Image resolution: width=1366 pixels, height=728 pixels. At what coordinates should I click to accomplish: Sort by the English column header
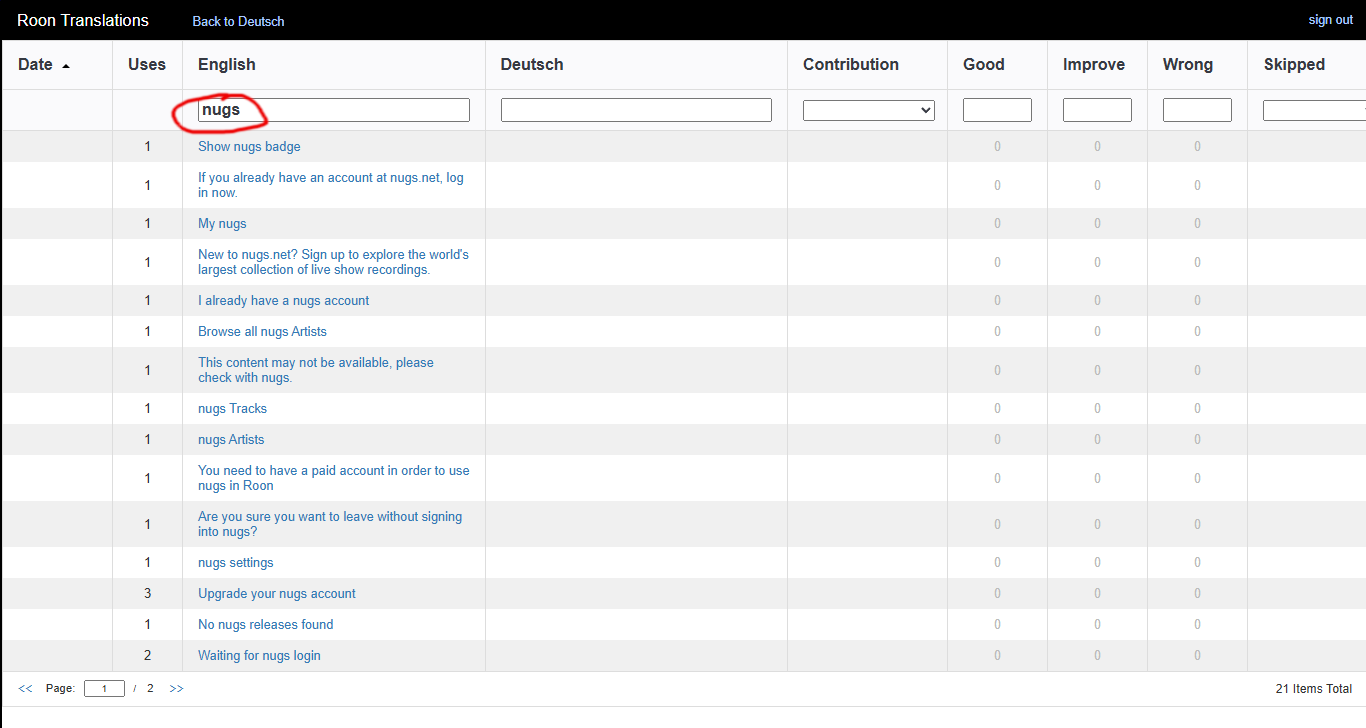pyautogui.click(x=227, y=65)
